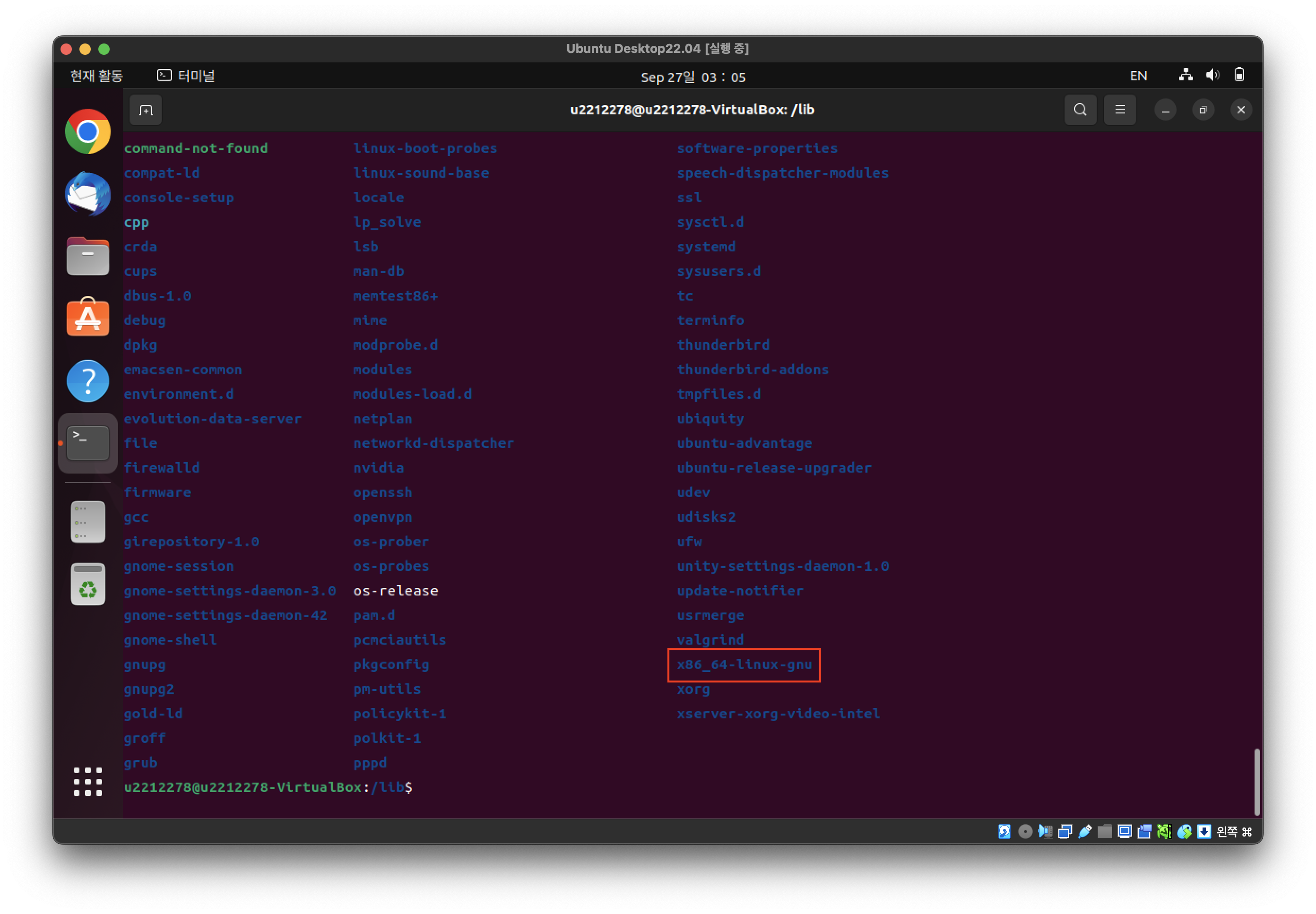
Task: Click the thunderbird-addons entry
Action: (x=753, y=370)
